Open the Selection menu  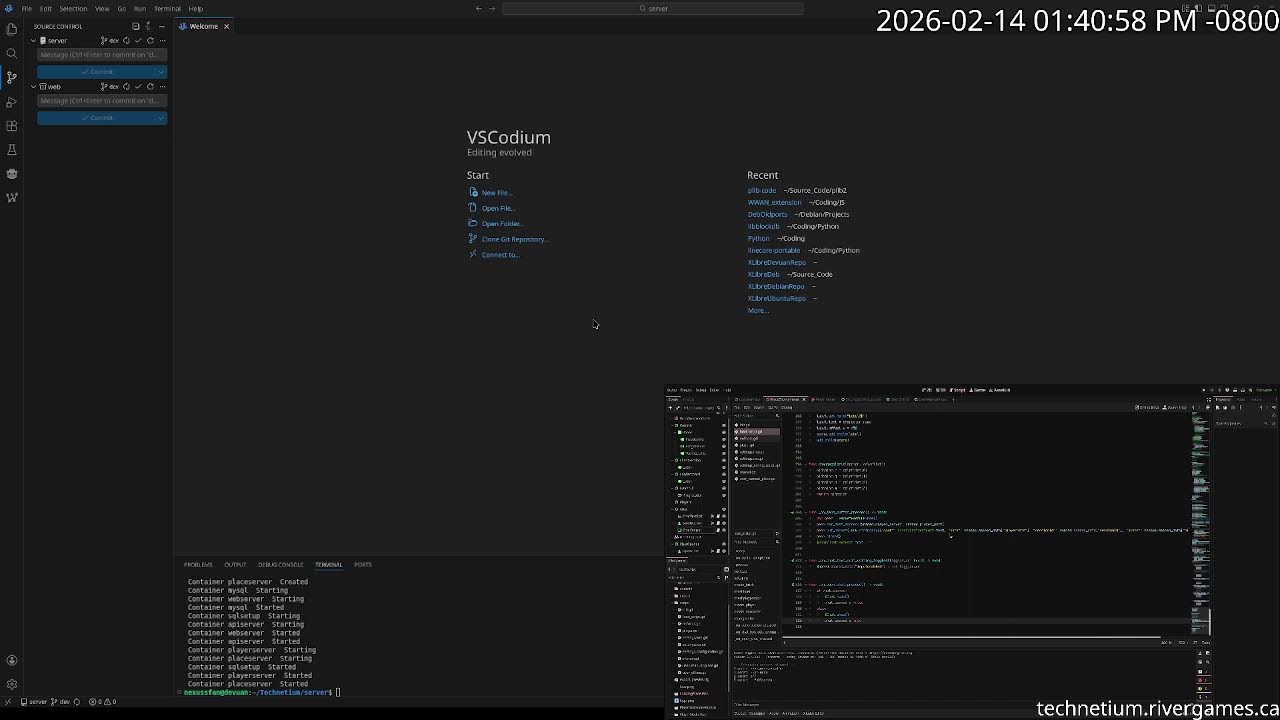tap(73, 9)
